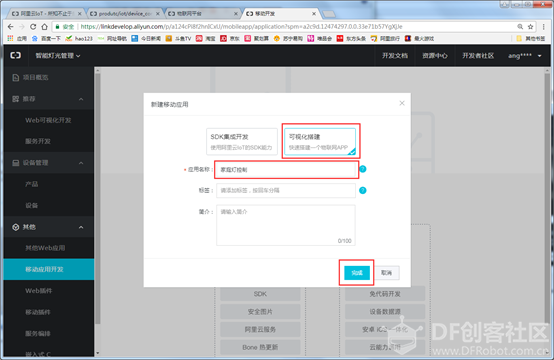Open 服务开发 in the sidebar

click(49, 141)
